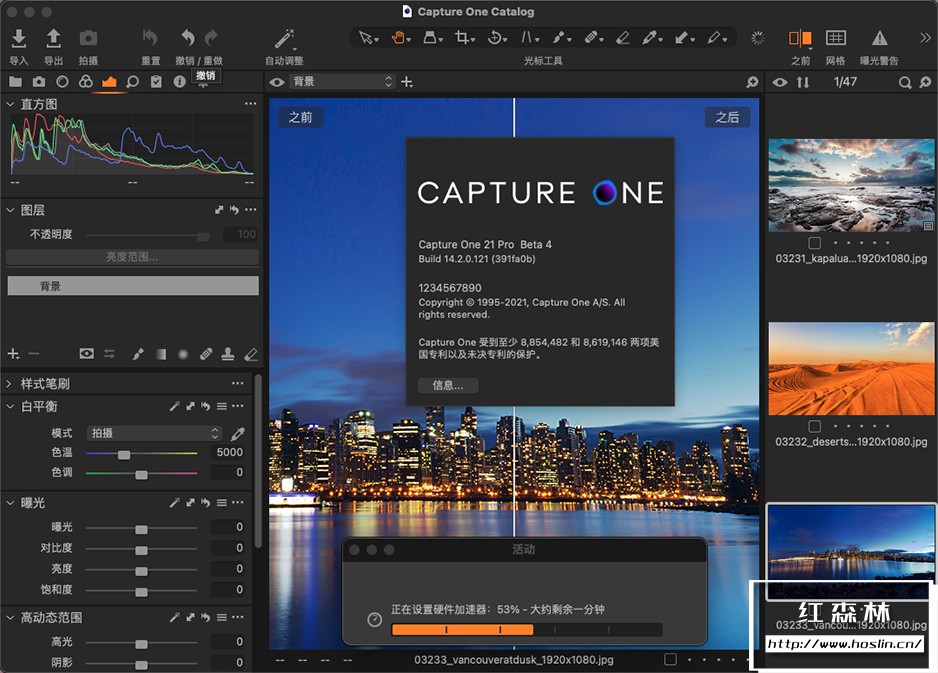Click the Info button in About dialog
This screenshot has width=938, height=673.
pyautogui.click(x=447, y=385)
